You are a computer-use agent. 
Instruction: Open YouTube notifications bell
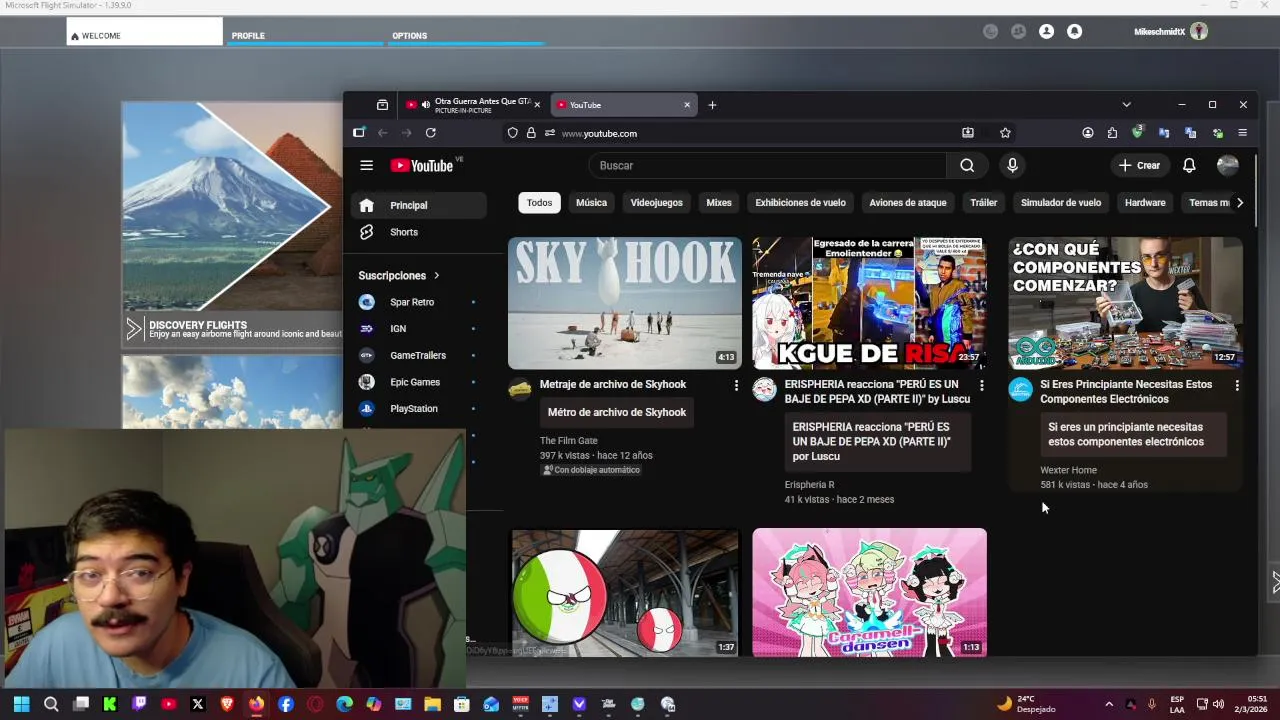(1189, 165)
